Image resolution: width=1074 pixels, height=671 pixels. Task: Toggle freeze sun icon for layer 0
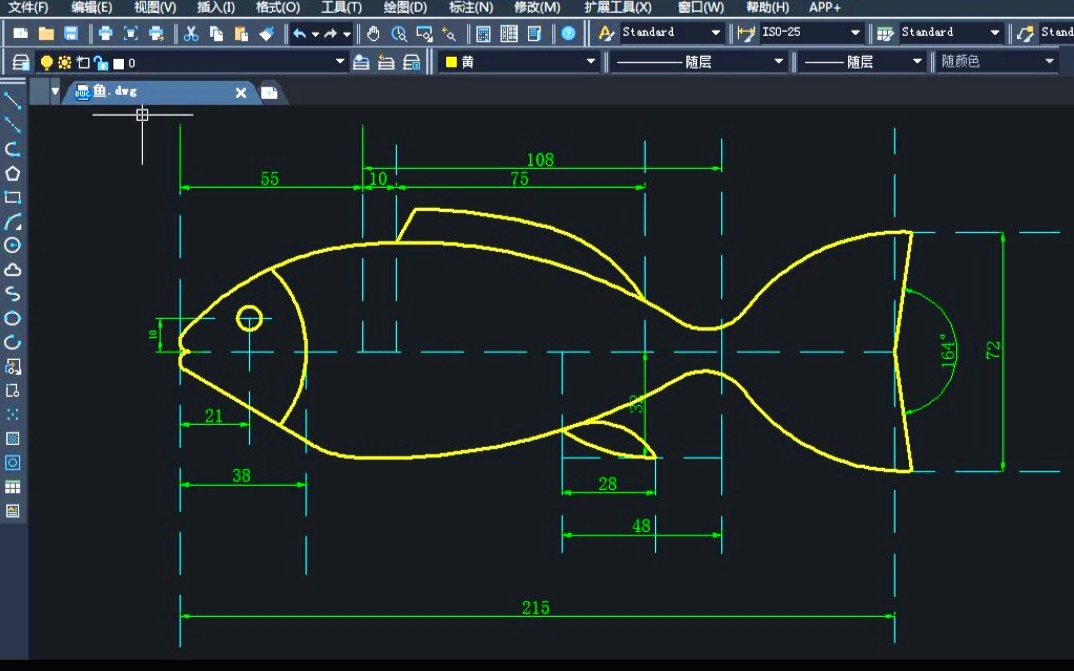(64, 63)
